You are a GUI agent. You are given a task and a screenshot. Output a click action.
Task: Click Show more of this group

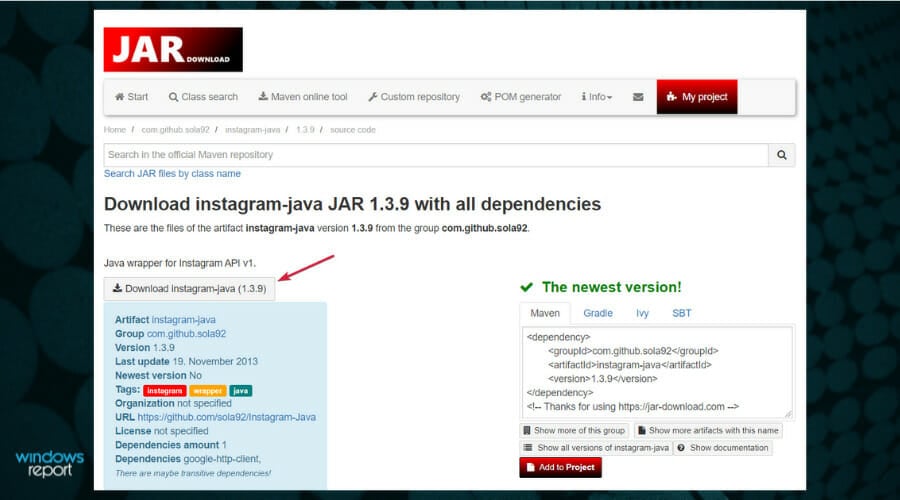click(x=574, y=431)
